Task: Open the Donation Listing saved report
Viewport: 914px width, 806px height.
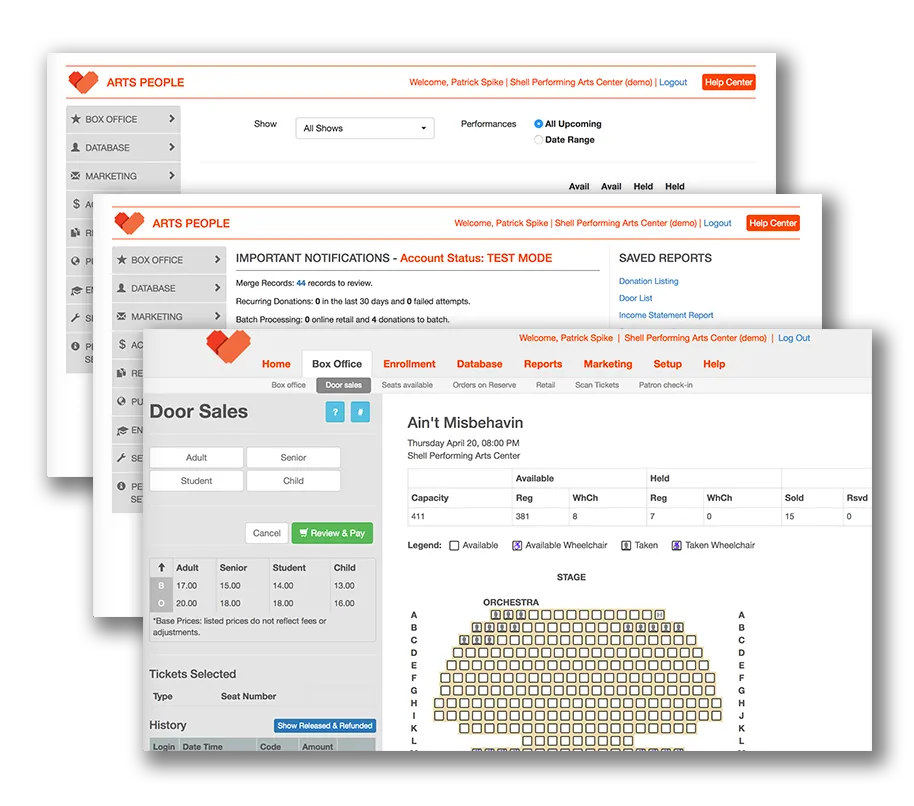Action: [x=648, y=281]
